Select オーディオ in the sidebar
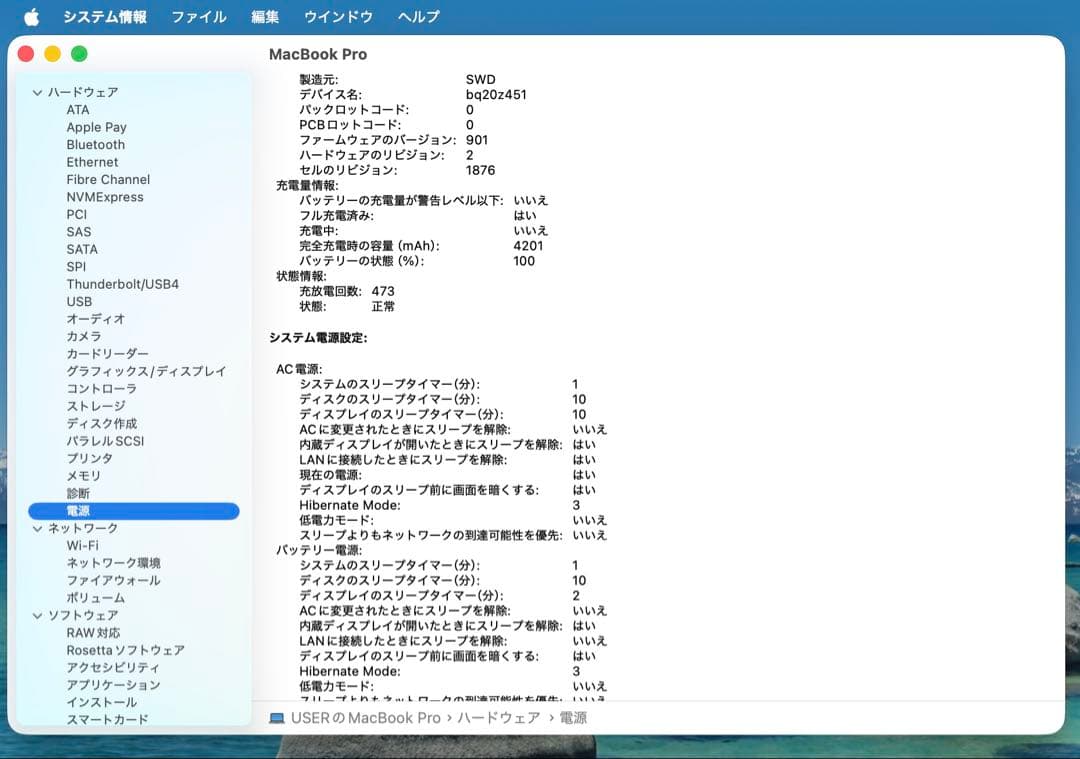Viewport: 1080px width, 759px height. (96, 319)
